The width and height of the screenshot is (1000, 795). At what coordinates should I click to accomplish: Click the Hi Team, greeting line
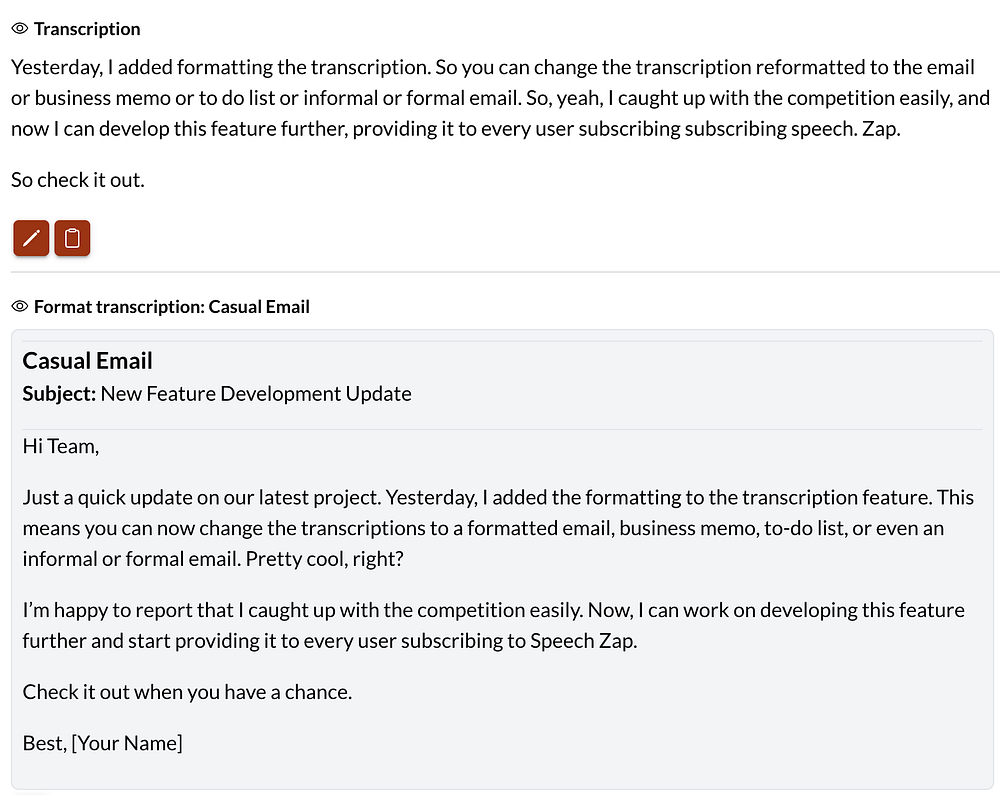pyautogui.click(x=61, y=446)
